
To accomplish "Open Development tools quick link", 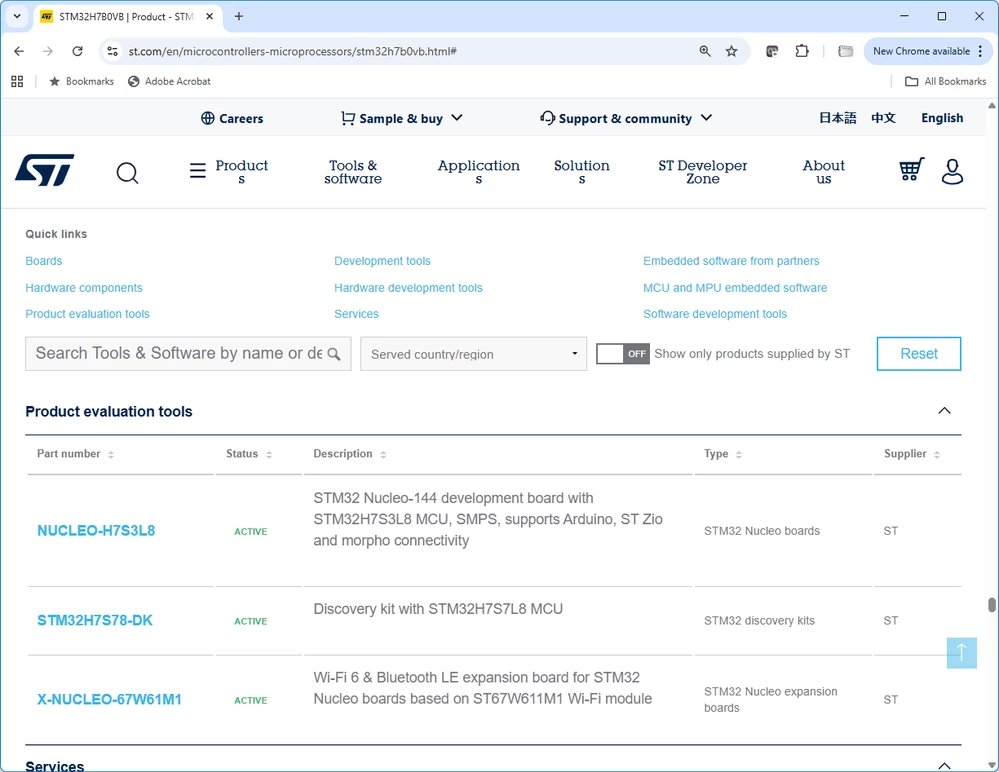I will click(x=382, y=261).
